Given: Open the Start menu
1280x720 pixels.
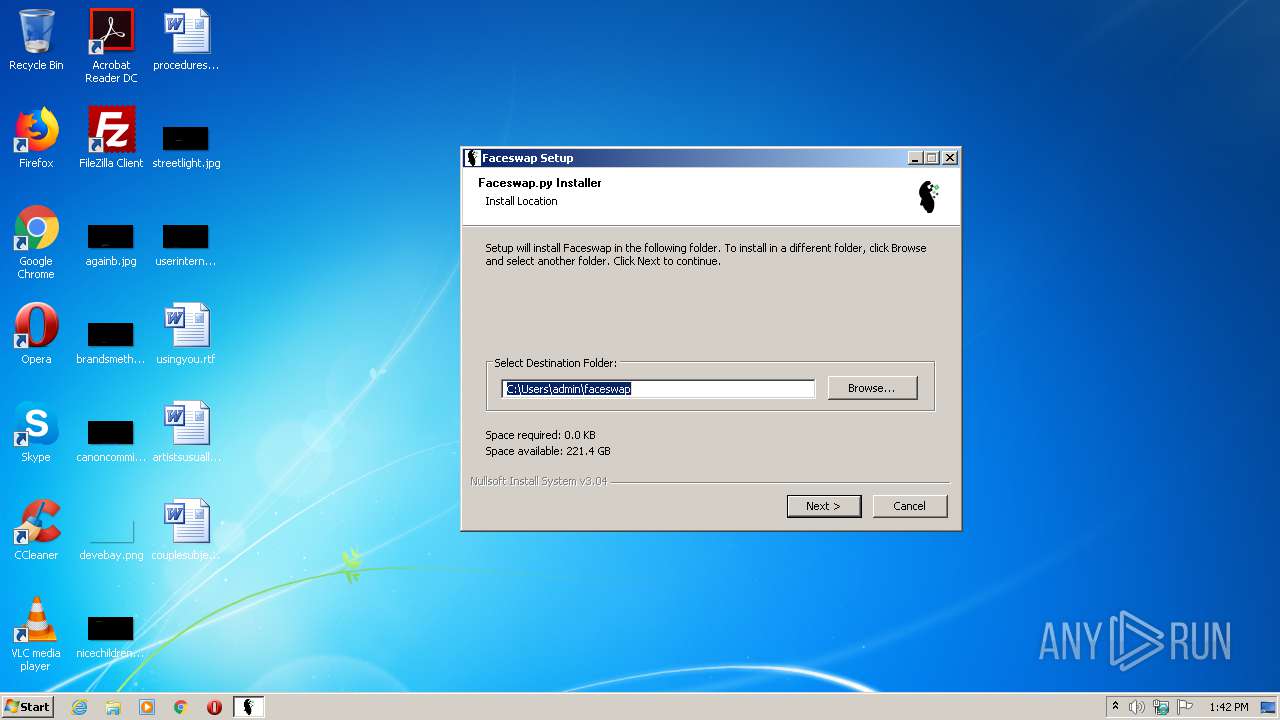Looking at the screenshot, I should click(28, 707).
